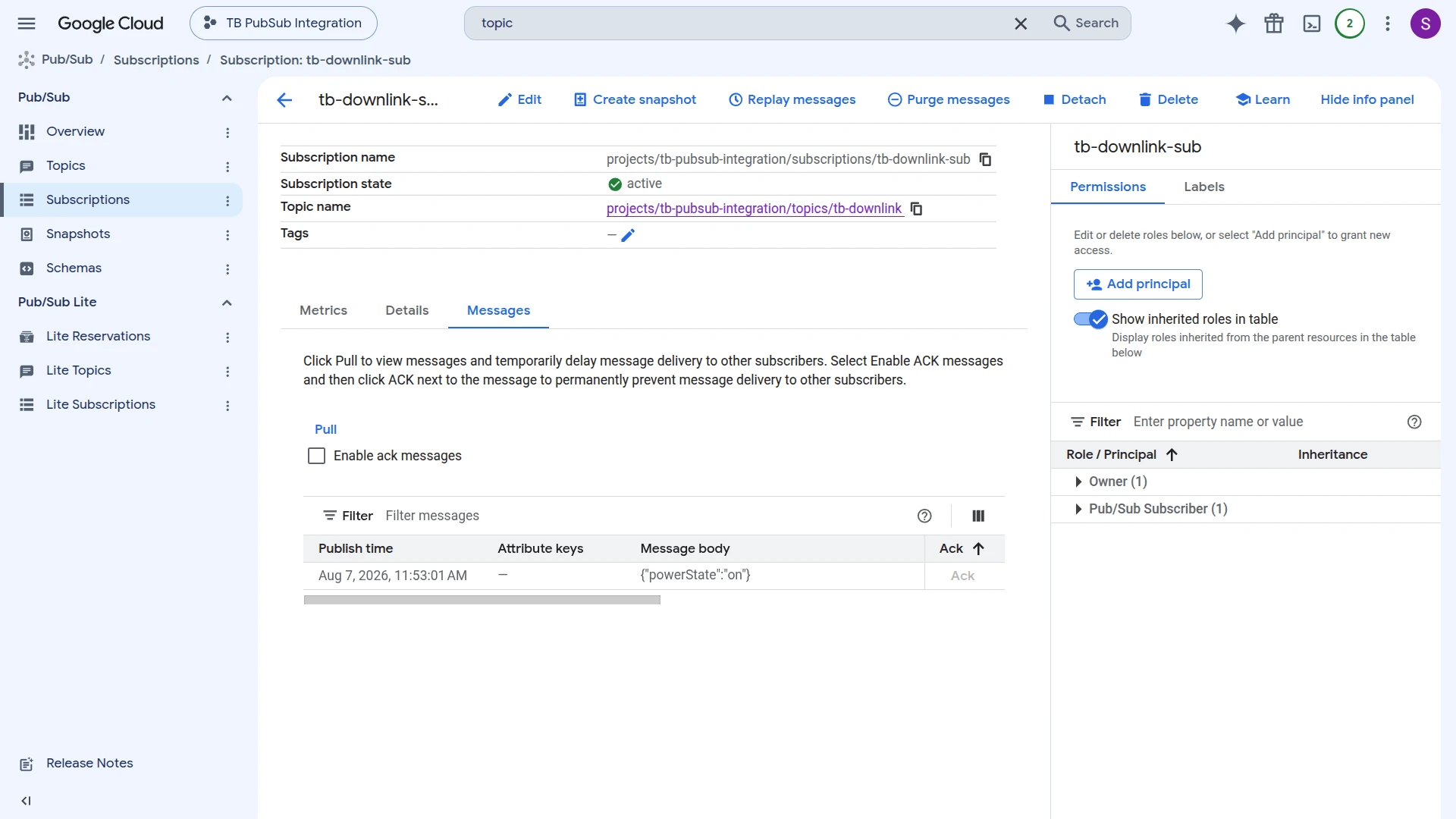Viewport: 1456px width, 819px height.
Task: Click the Edit subscription button
Action: click(519, 100)
